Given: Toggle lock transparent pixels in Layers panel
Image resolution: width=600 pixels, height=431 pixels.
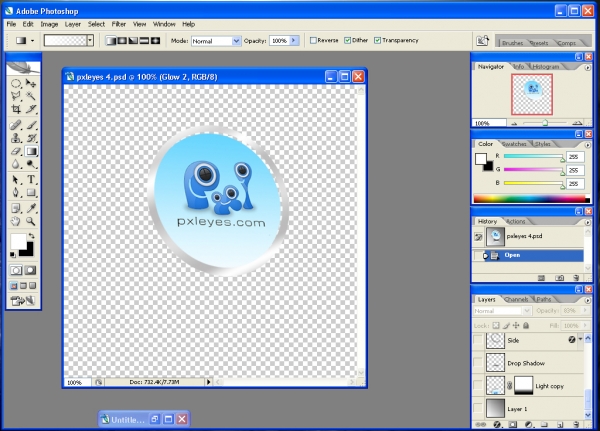Looking at the screenshot, I should click(x=496, y=325).
